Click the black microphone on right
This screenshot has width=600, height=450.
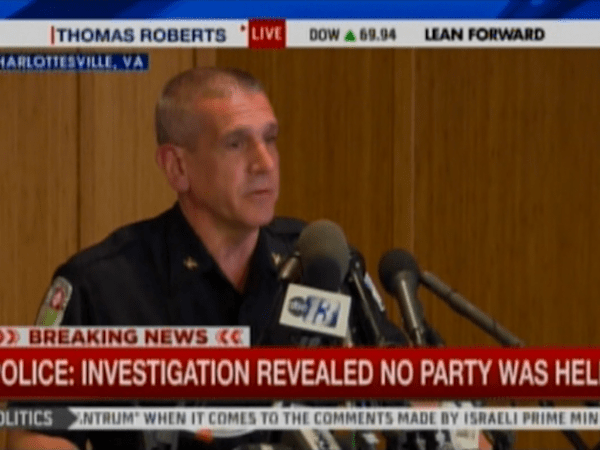tap(399, 274)
